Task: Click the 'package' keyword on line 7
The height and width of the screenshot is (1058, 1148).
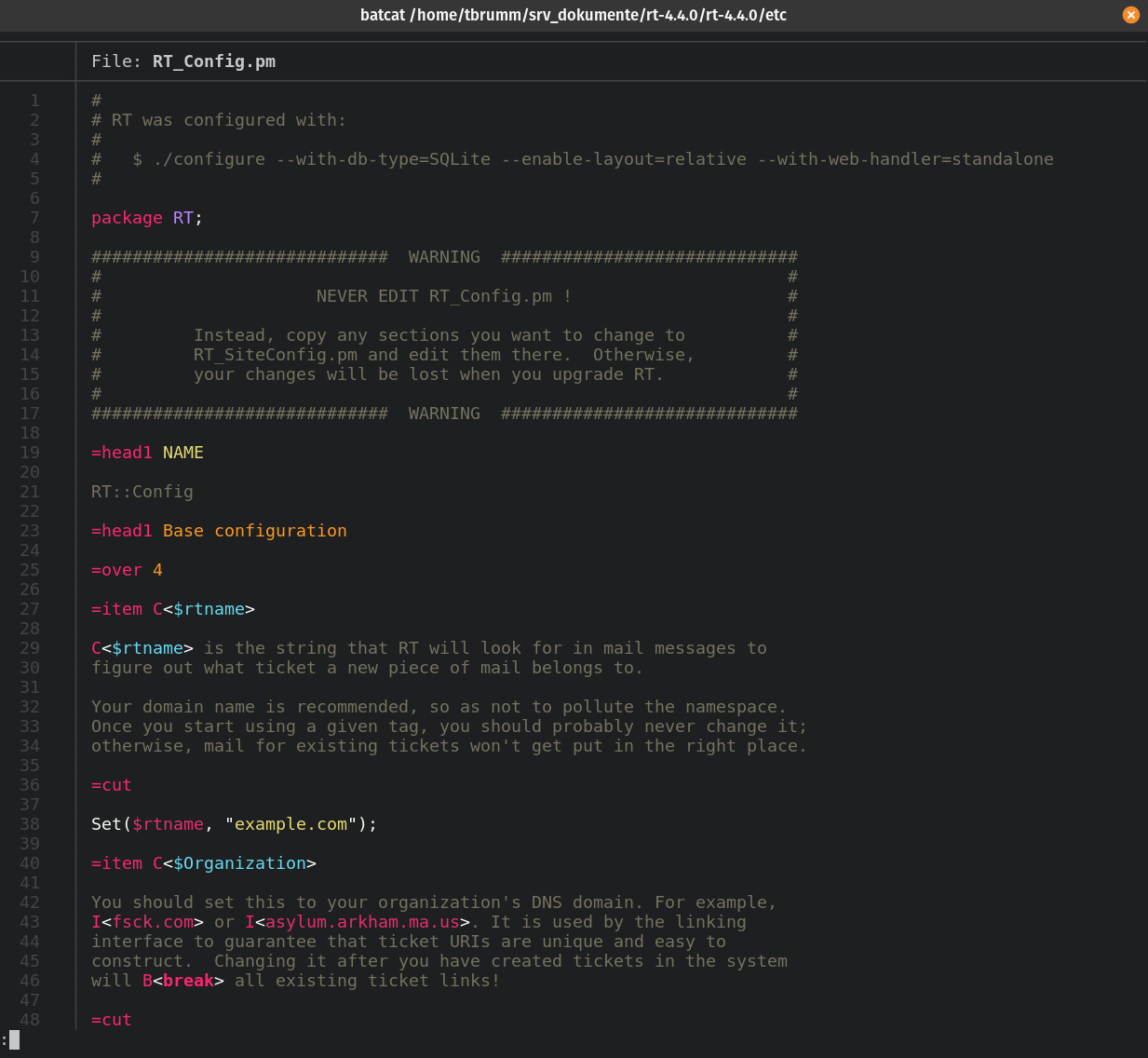Action: [x=127, y=218]
